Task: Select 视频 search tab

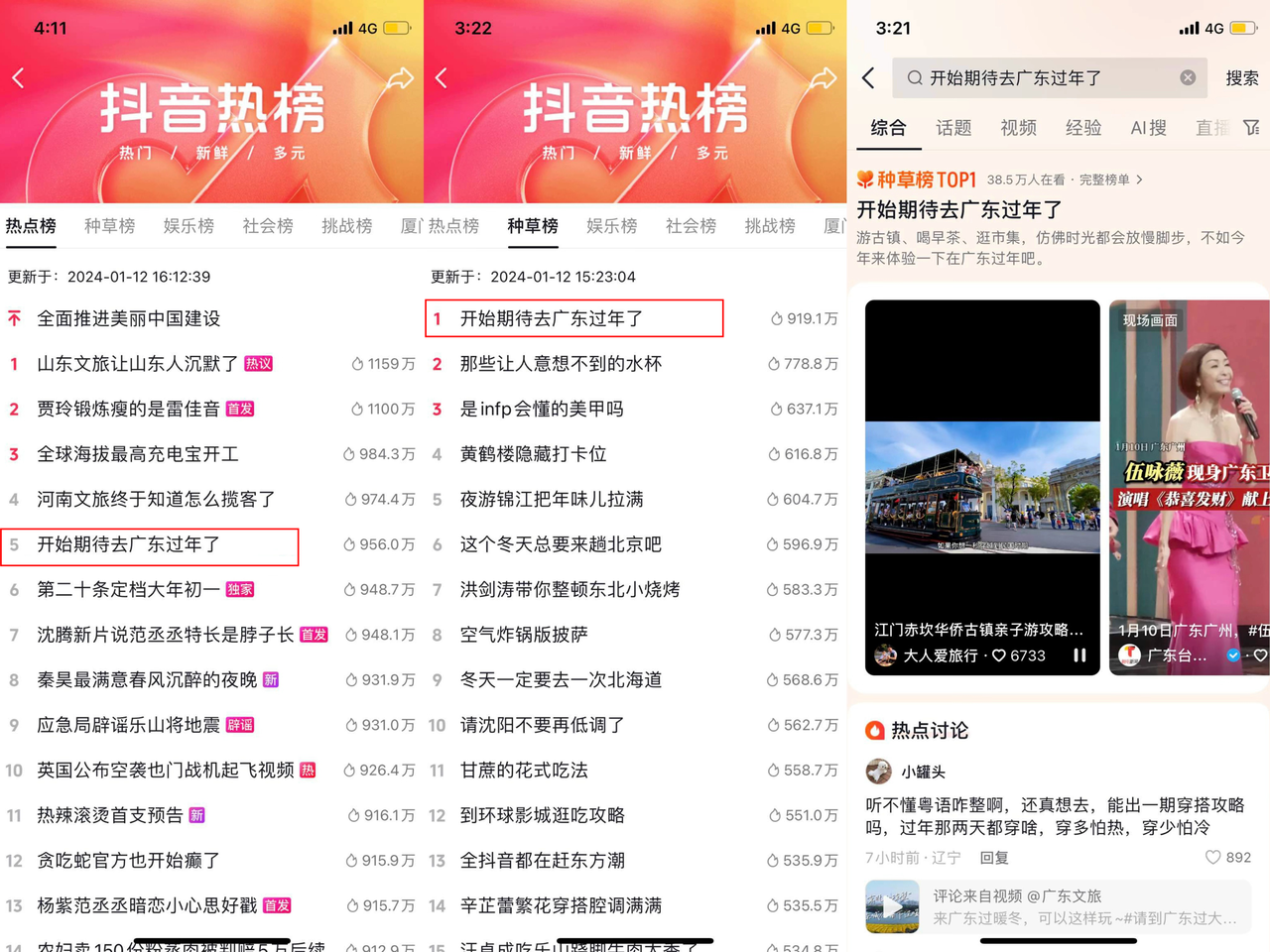Action: (1018, 127)
